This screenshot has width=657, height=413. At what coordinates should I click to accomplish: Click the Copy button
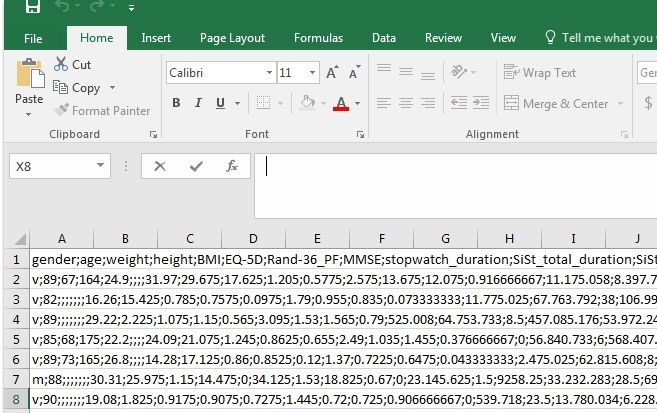85,88
